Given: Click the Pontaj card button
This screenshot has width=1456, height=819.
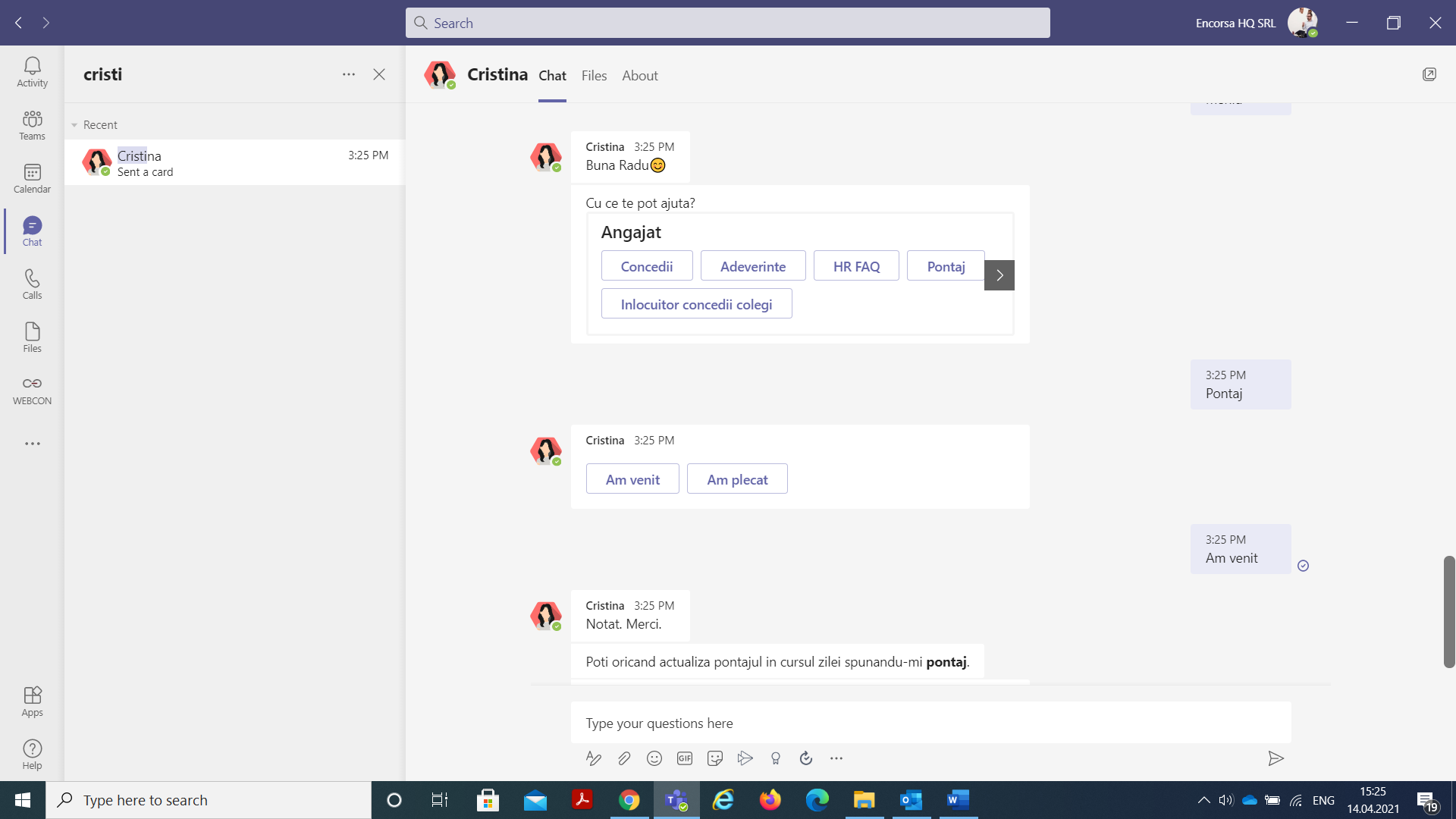Looking at the screenshot, I should [x=946, y=266].
